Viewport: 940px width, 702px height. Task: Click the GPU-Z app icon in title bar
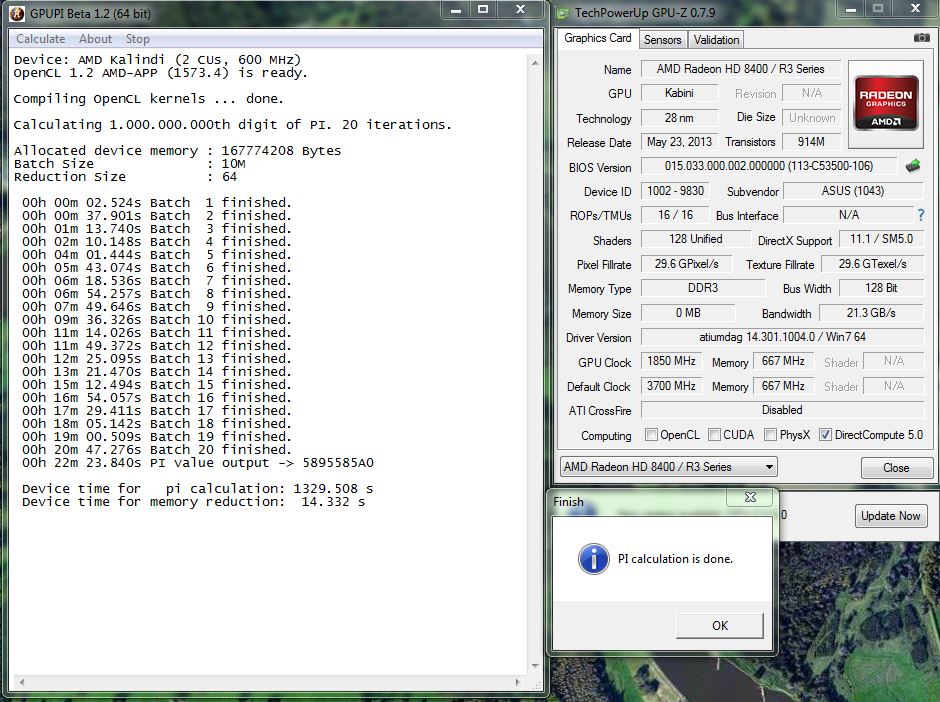point(562,13)
